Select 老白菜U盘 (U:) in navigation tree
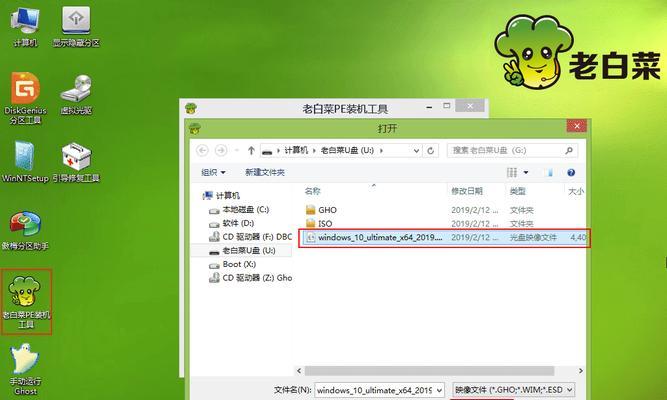The width and height of the screenshot is (667, 400). pyautogui.click(x=242, y=250)
